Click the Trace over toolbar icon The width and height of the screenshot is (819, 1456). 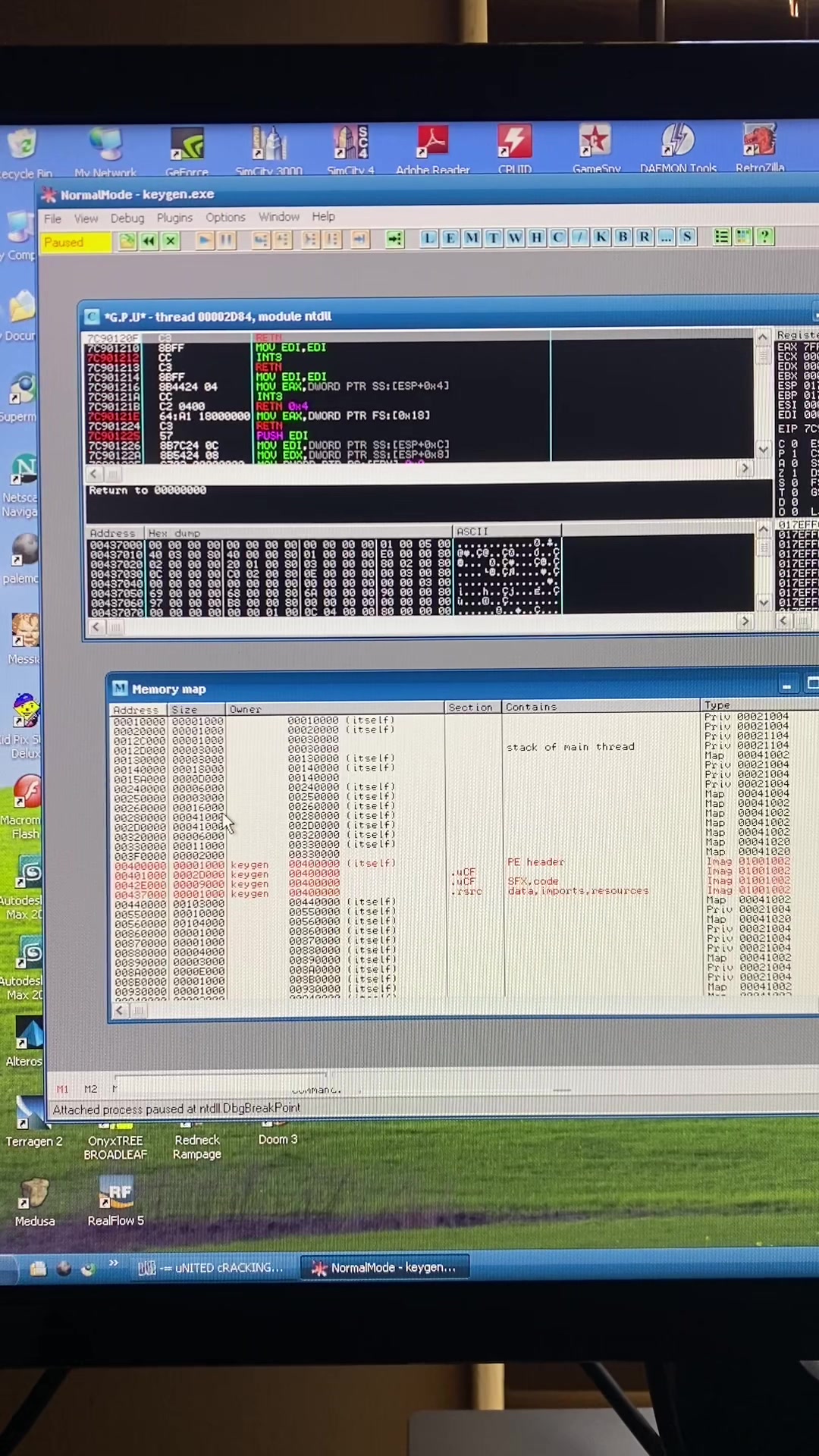[x=332, y=239]
